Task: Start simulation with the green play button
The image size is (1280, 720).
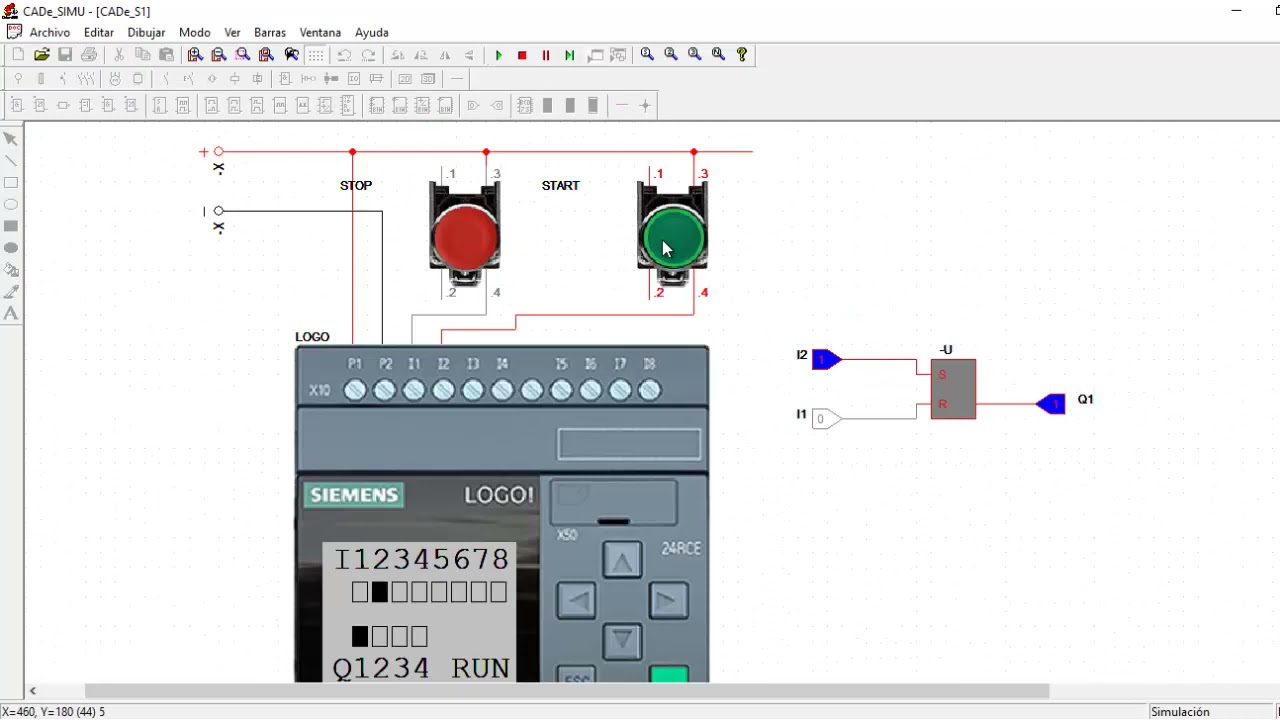Action: 498,55
